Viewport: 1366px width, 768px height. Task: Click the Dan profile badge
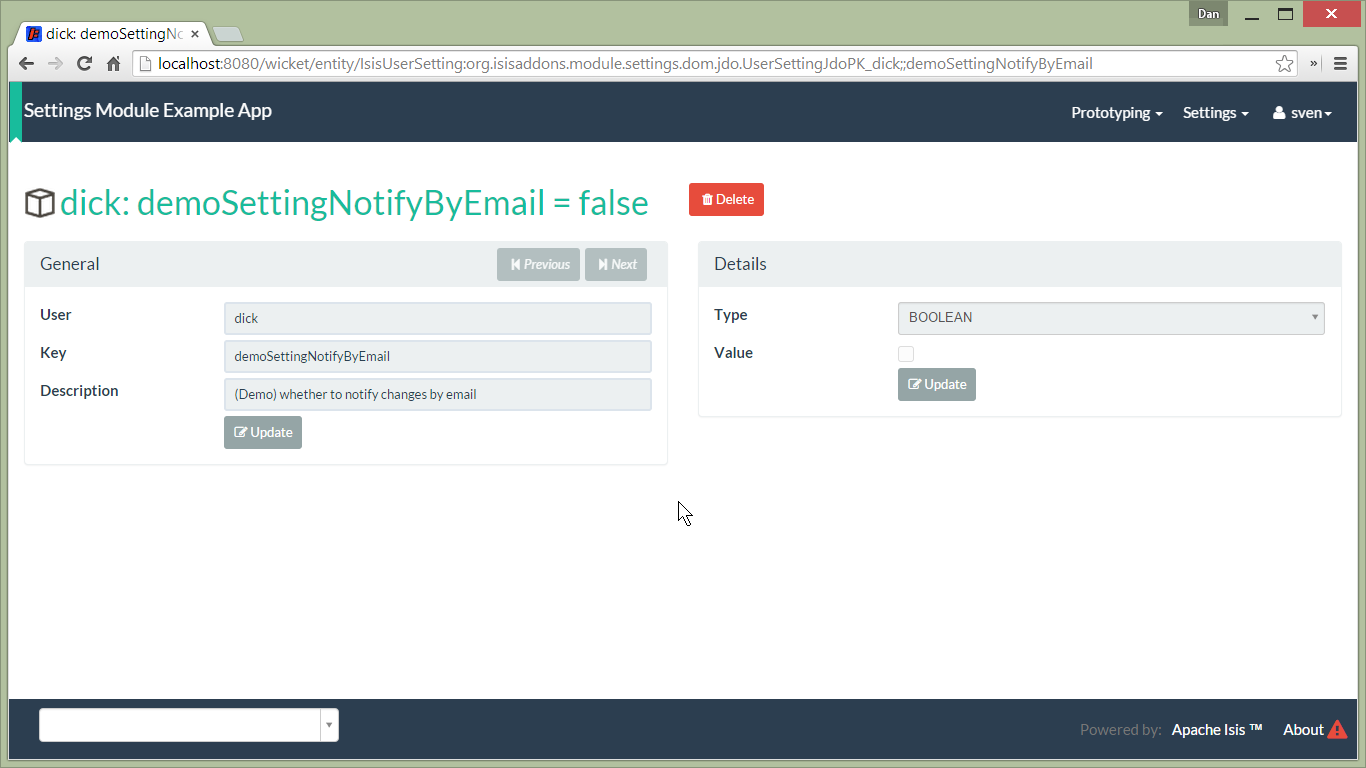(1208, 14)
